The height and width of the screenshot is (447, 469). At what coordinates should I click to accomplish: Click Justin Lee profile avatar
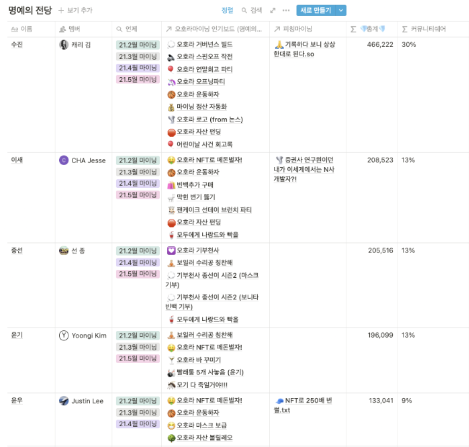(64, 401)
